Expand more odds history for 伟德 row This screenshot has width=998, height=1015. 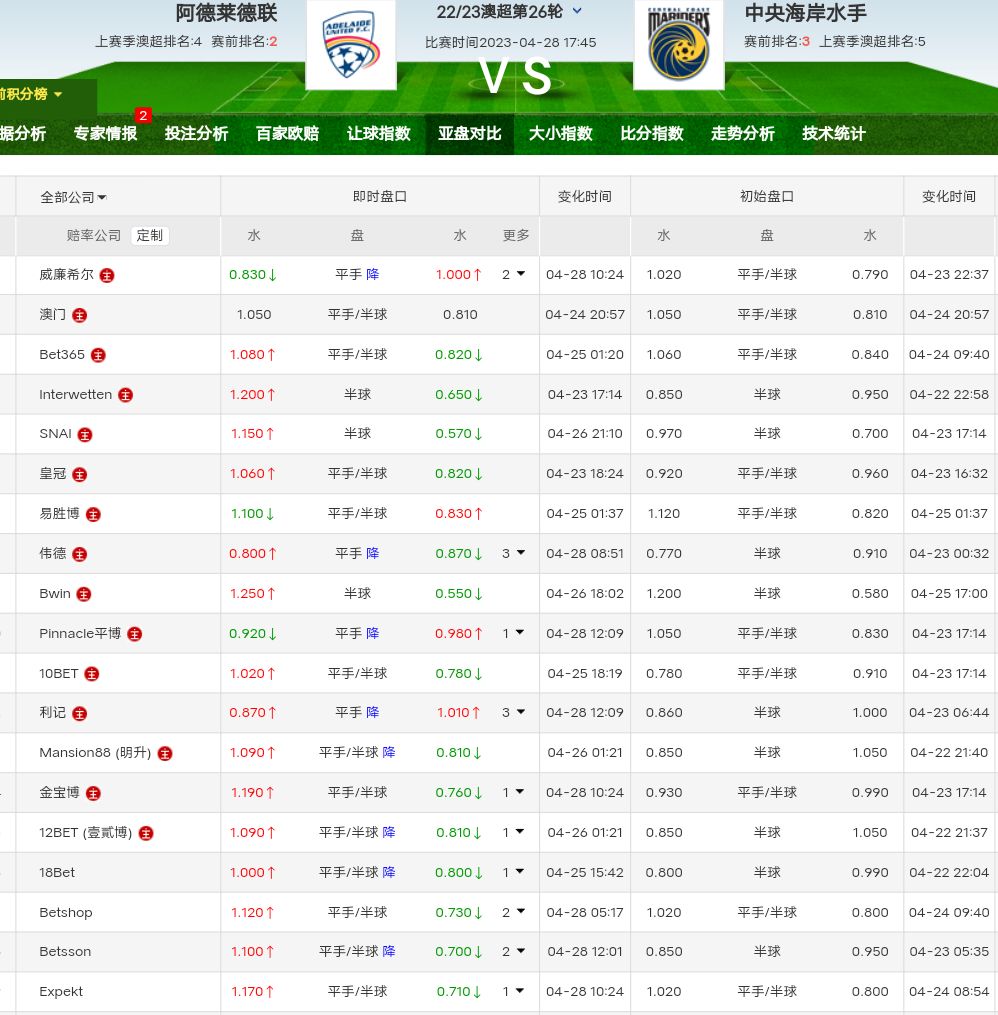(x=513, y=553)
